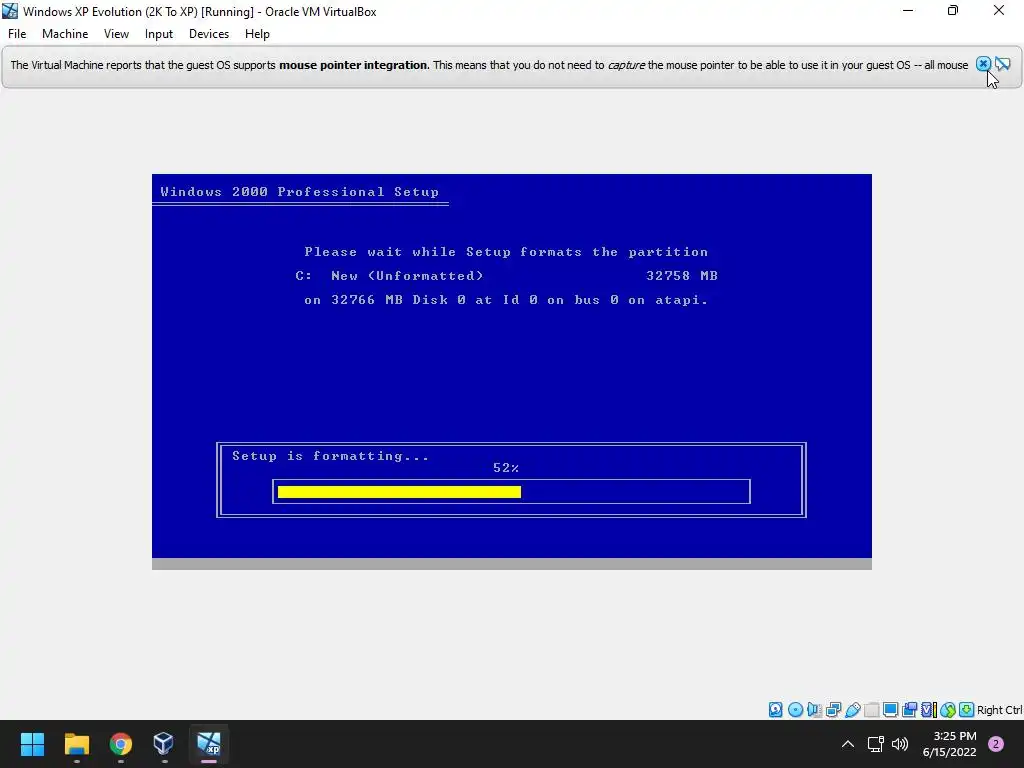Open the Help menu

coord(257,34)
